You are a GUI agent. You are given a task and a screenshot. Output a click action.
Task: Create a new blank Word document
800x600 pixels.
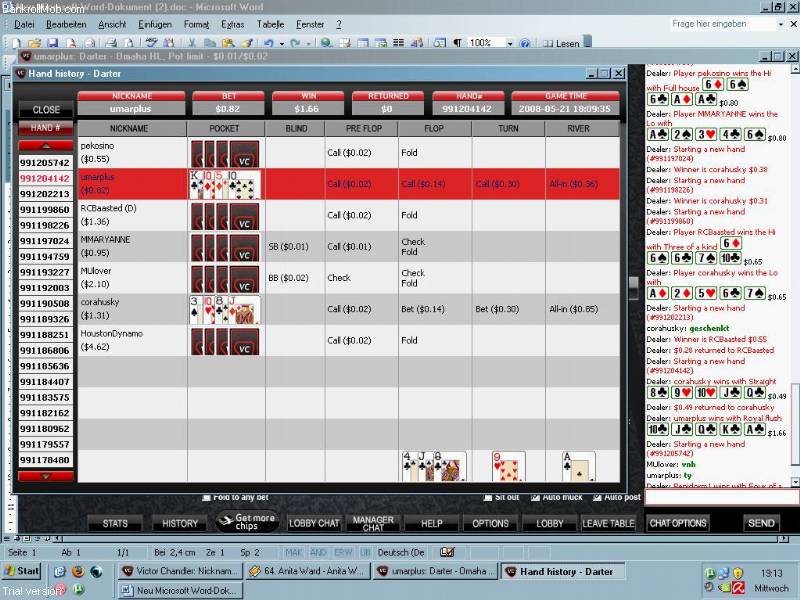[x=16, y=43]
